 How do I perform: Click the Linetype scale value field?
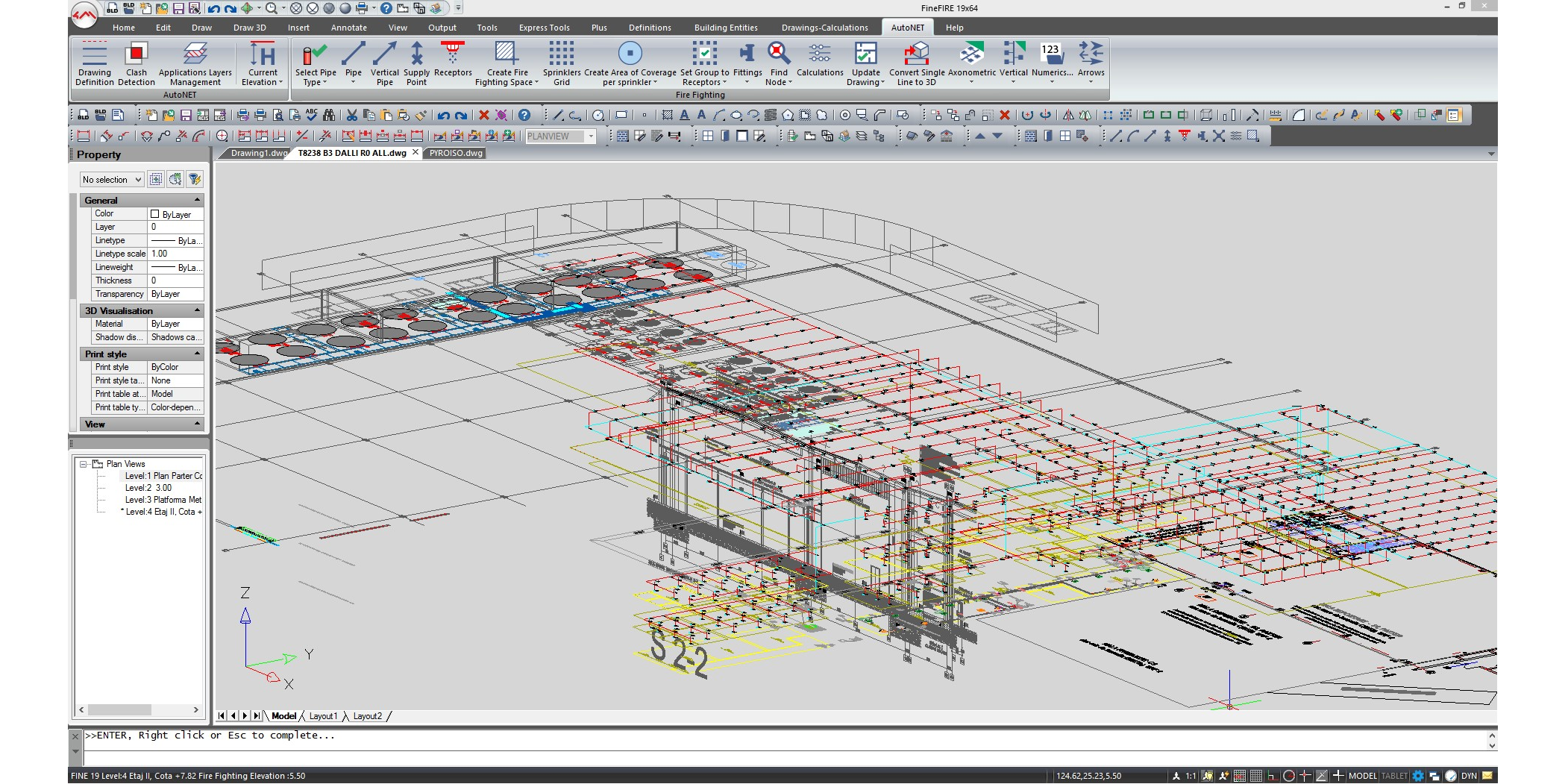176,254
